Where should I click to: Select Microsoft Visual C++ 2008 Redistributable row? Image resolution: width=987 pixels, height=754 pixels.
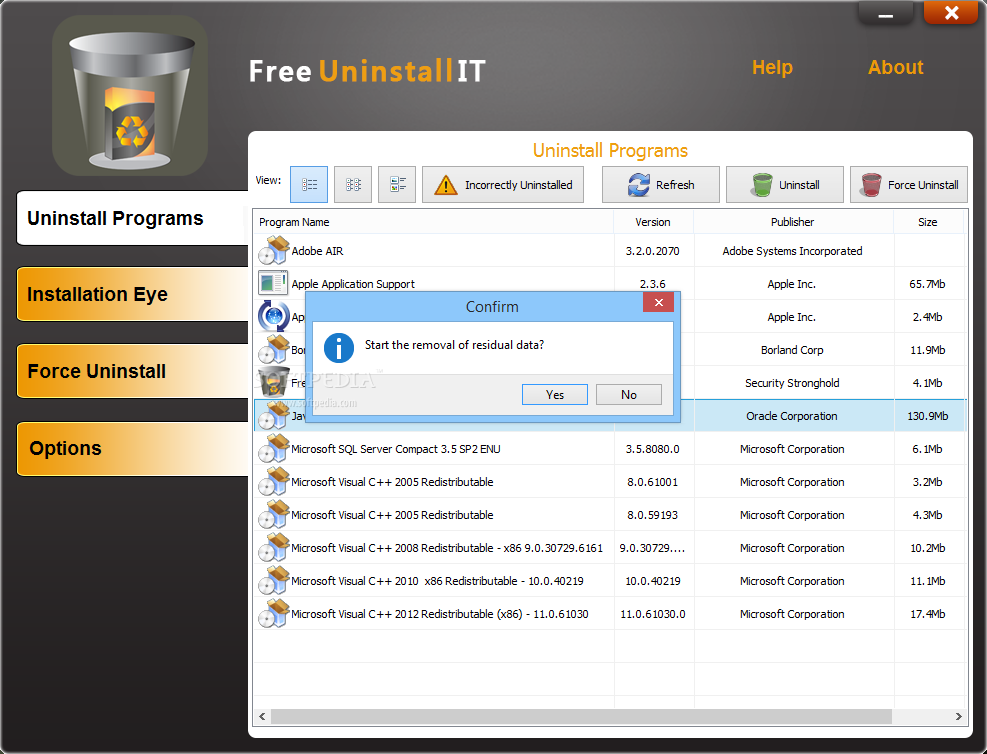click(x=610, y=548)
